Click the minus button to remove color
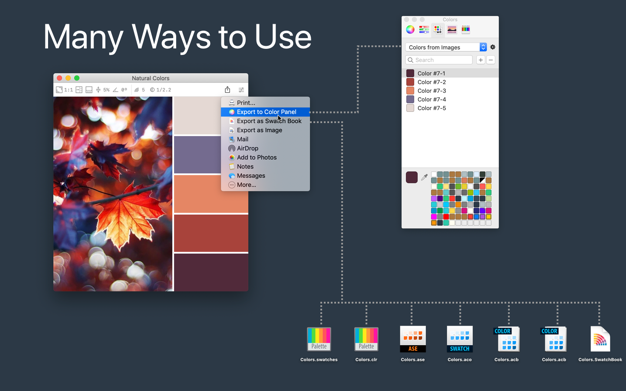 click(x=491, y=60)
